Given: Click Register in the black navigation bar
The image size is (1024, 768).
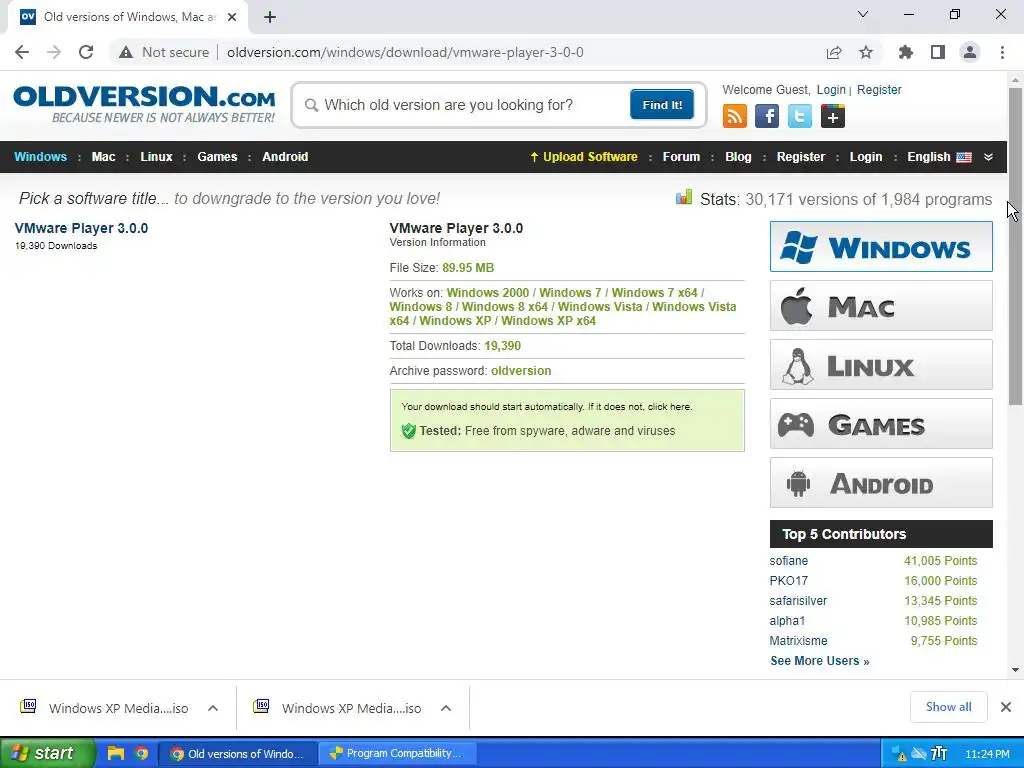Looking at the screenshot, I should [801, 157].
